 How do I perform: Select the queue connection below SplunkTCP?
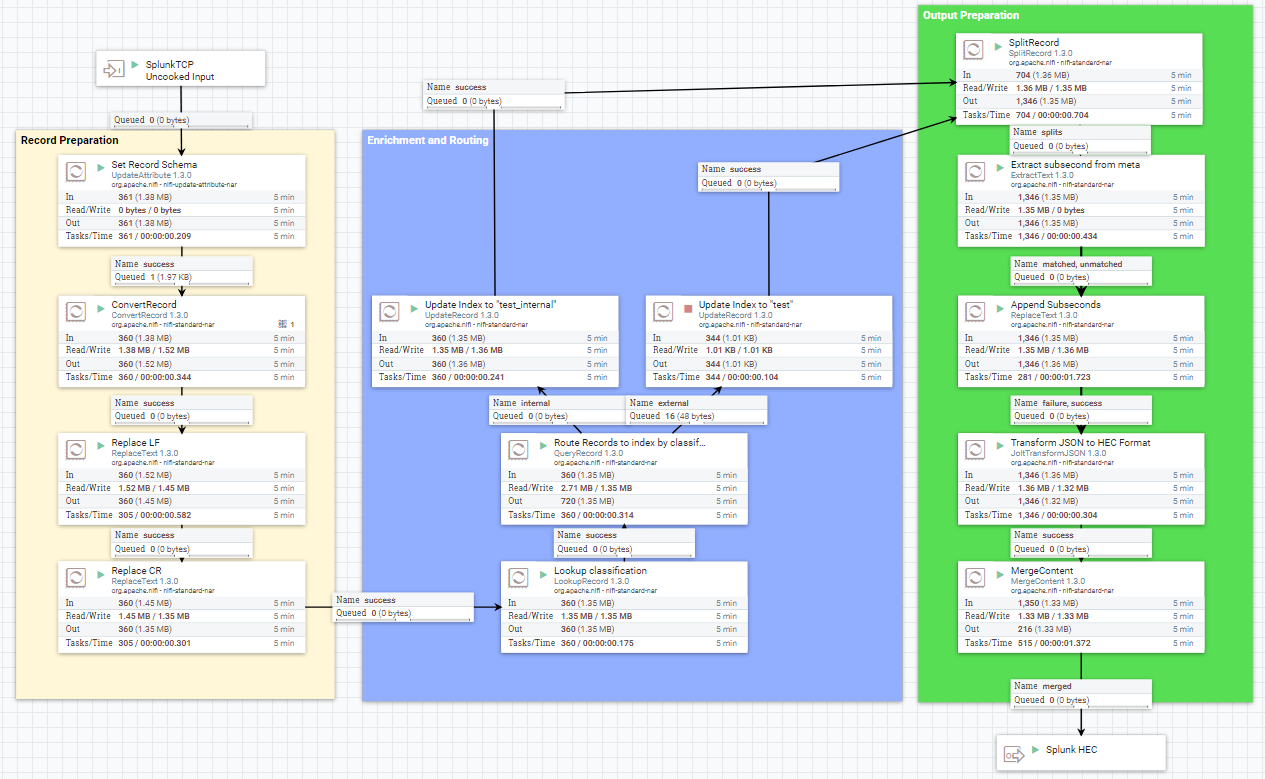click(181, 120)
